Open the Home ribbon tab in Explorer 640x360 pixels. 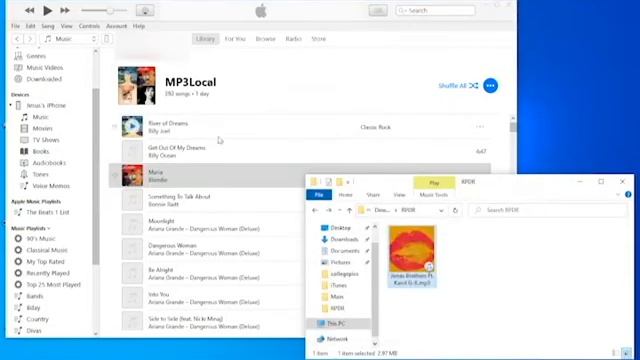345,195
